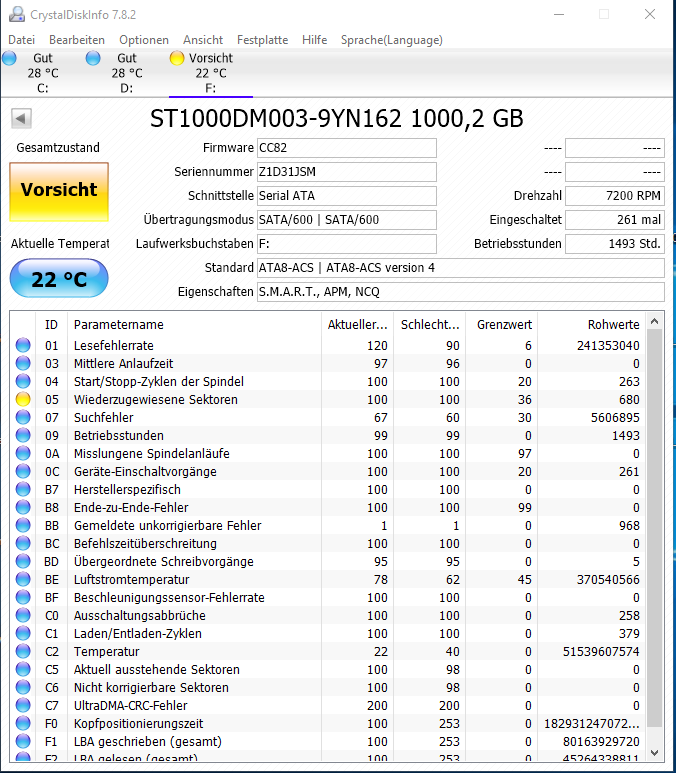Select the yellow Vorsicht orb for drive F:
Image resolution: width=676 pixels, height=773 pixels.
click(x=177, y=58)
